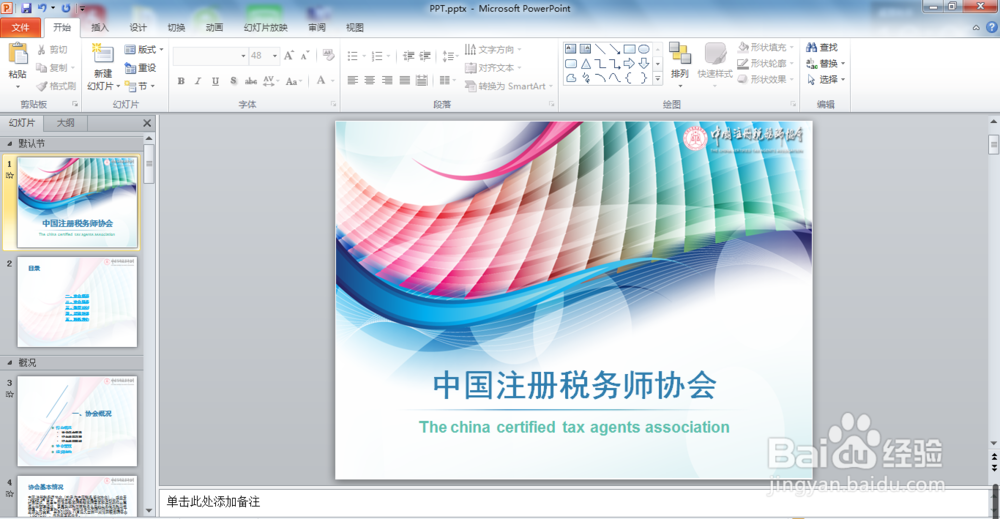Viewport: 1000px width, 519px height.
Task: Click the notes field 单击此处添加备注
Action: point(574,502)
